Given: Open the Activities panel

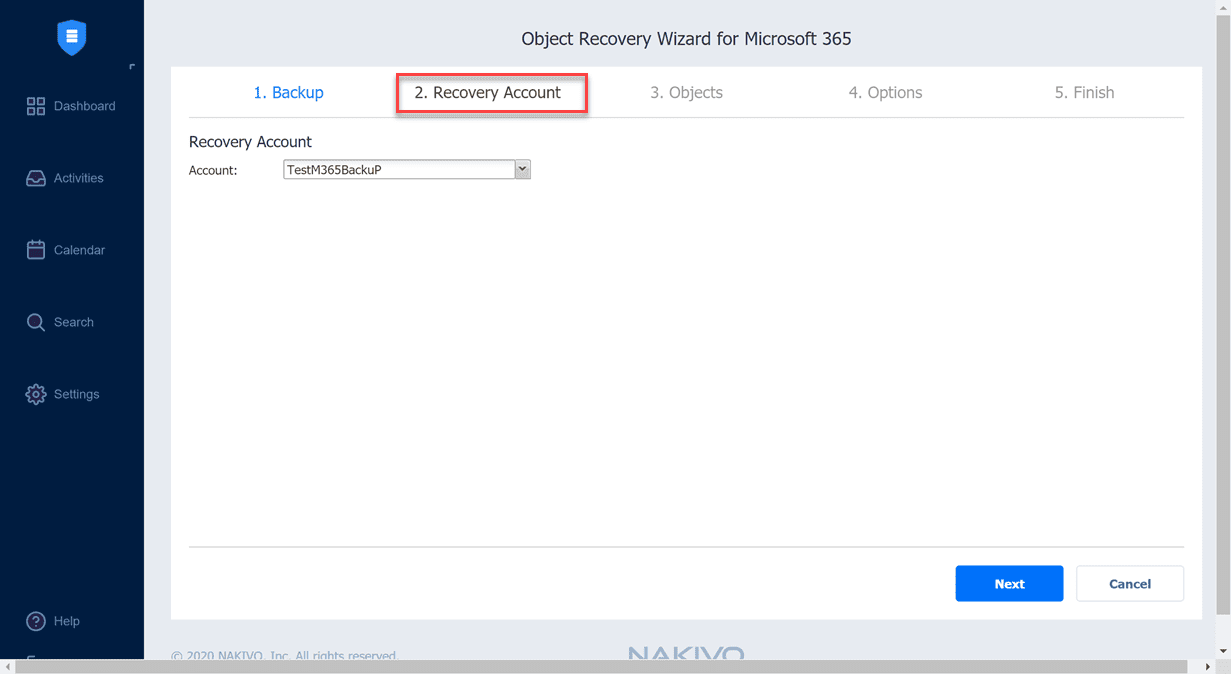Looking at the screenshot, I should coord(72,177).
